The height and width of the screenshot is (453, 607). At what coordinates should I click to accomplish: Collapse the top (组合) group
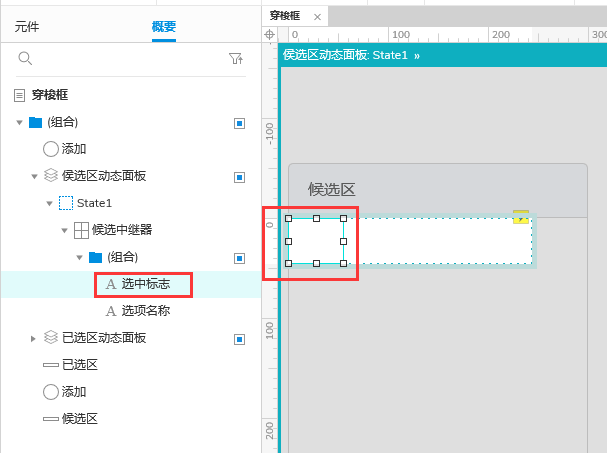point(19,123)
